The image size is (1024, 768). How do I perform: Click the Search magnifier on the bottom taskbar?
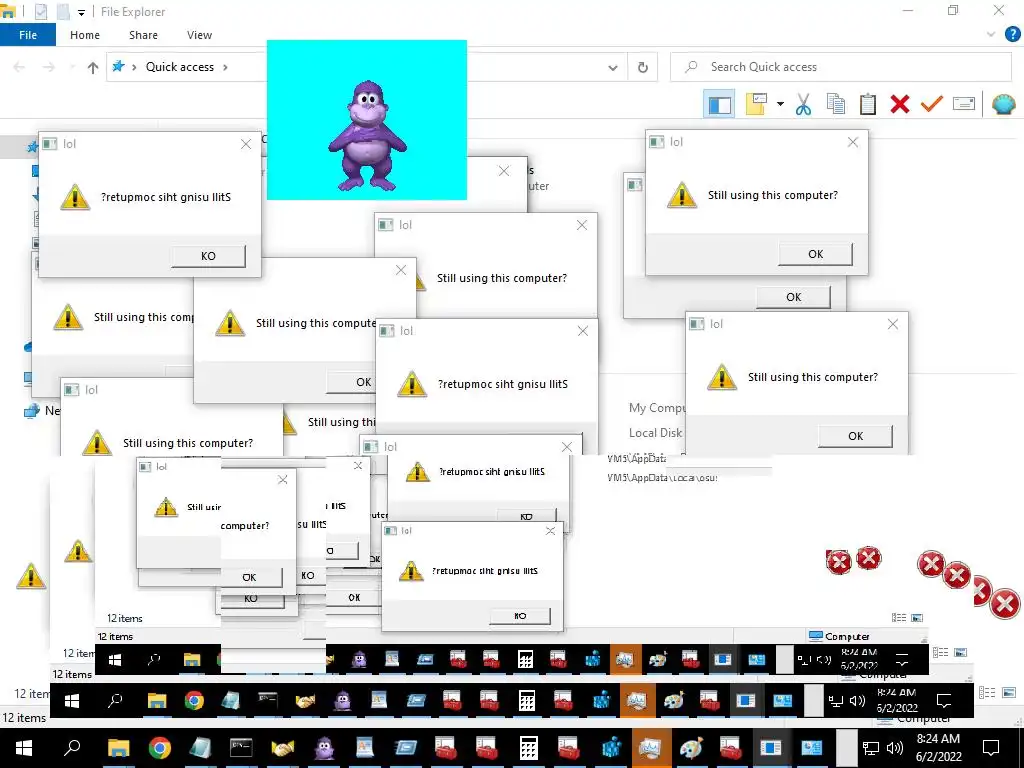coord(72,748)
